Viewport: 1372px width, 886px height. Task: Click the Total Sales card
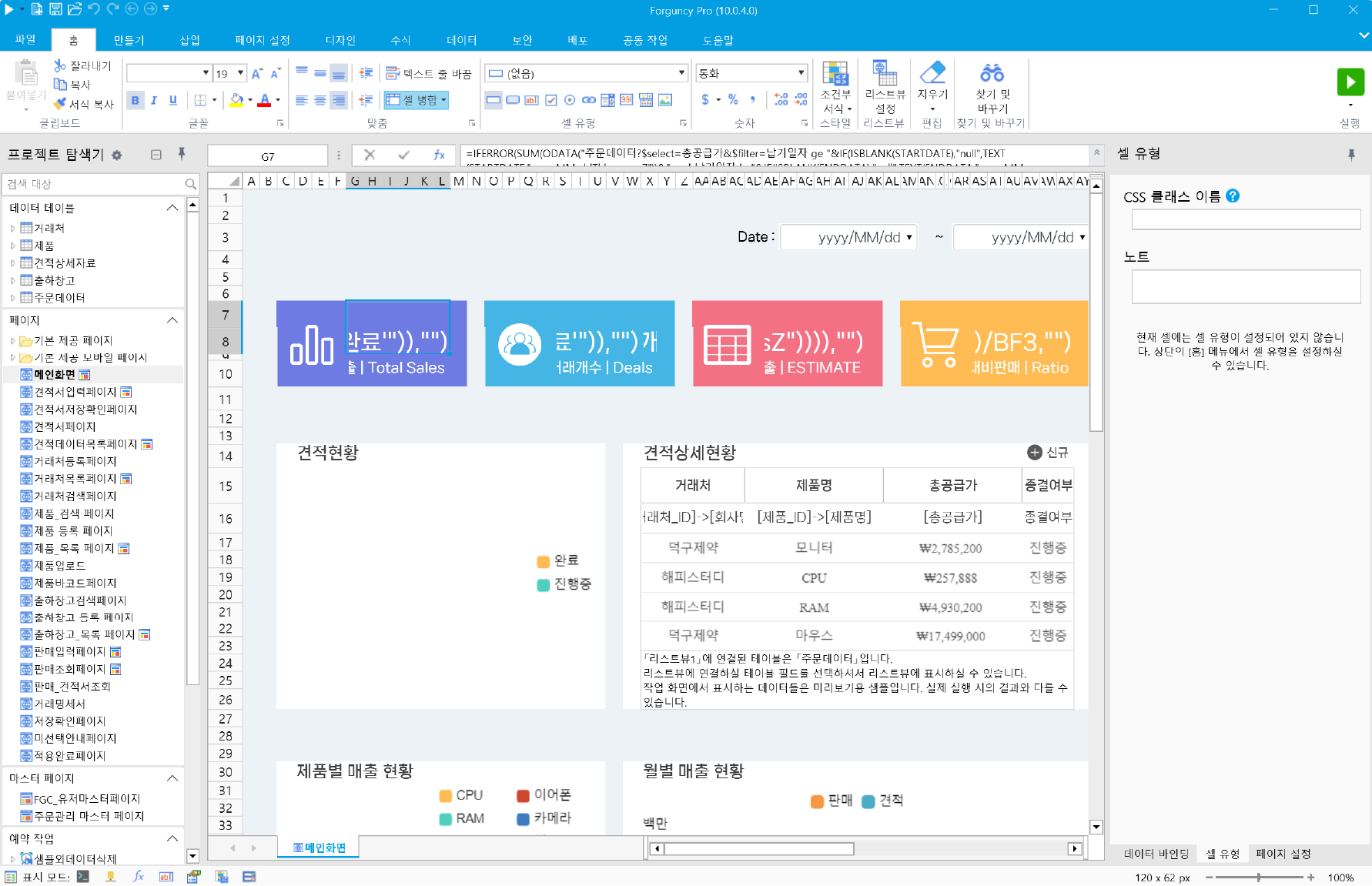[372, 343]
